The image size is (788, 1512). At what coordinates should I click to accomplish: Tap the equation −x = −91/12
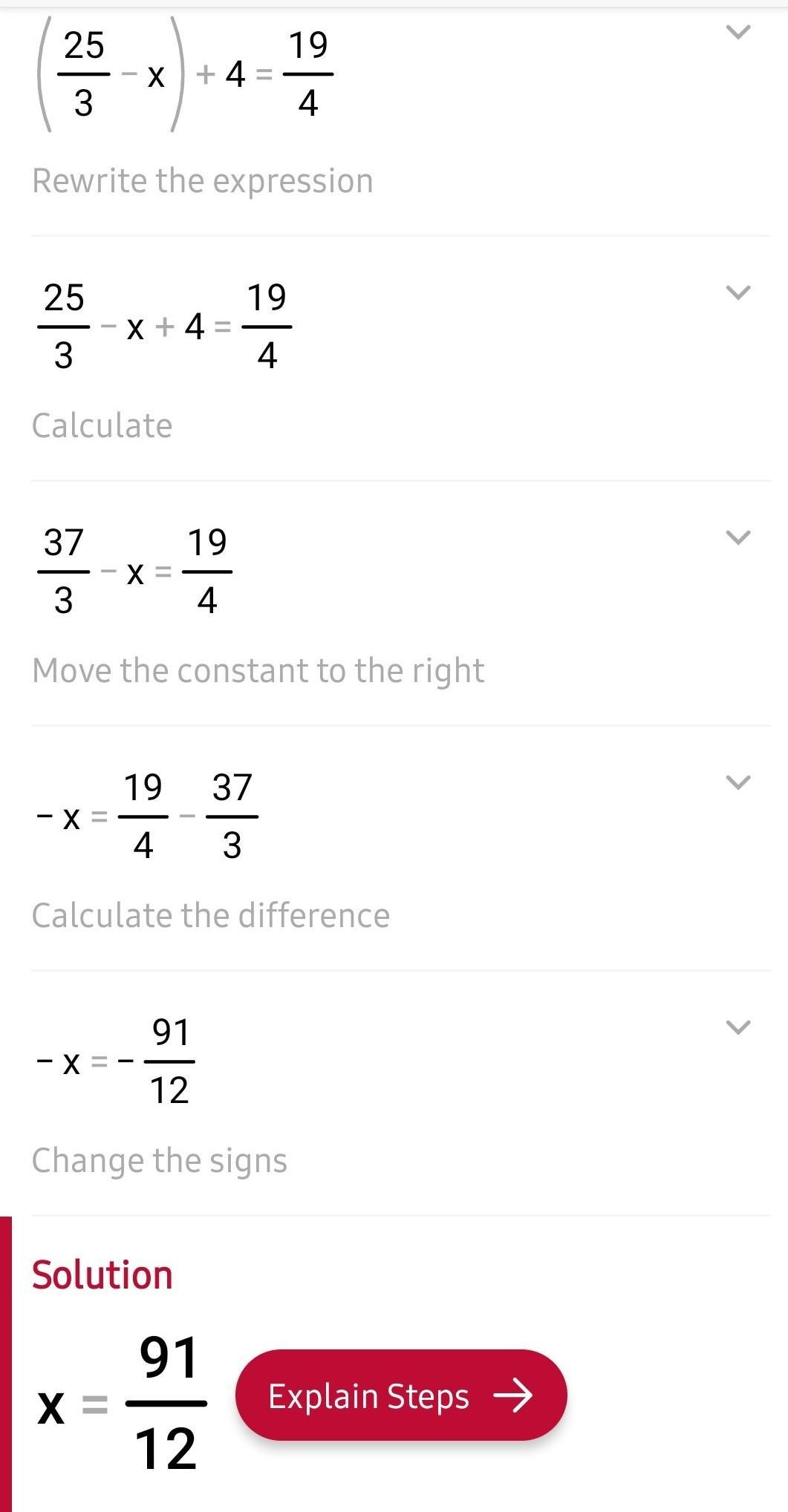[115, 1061]
